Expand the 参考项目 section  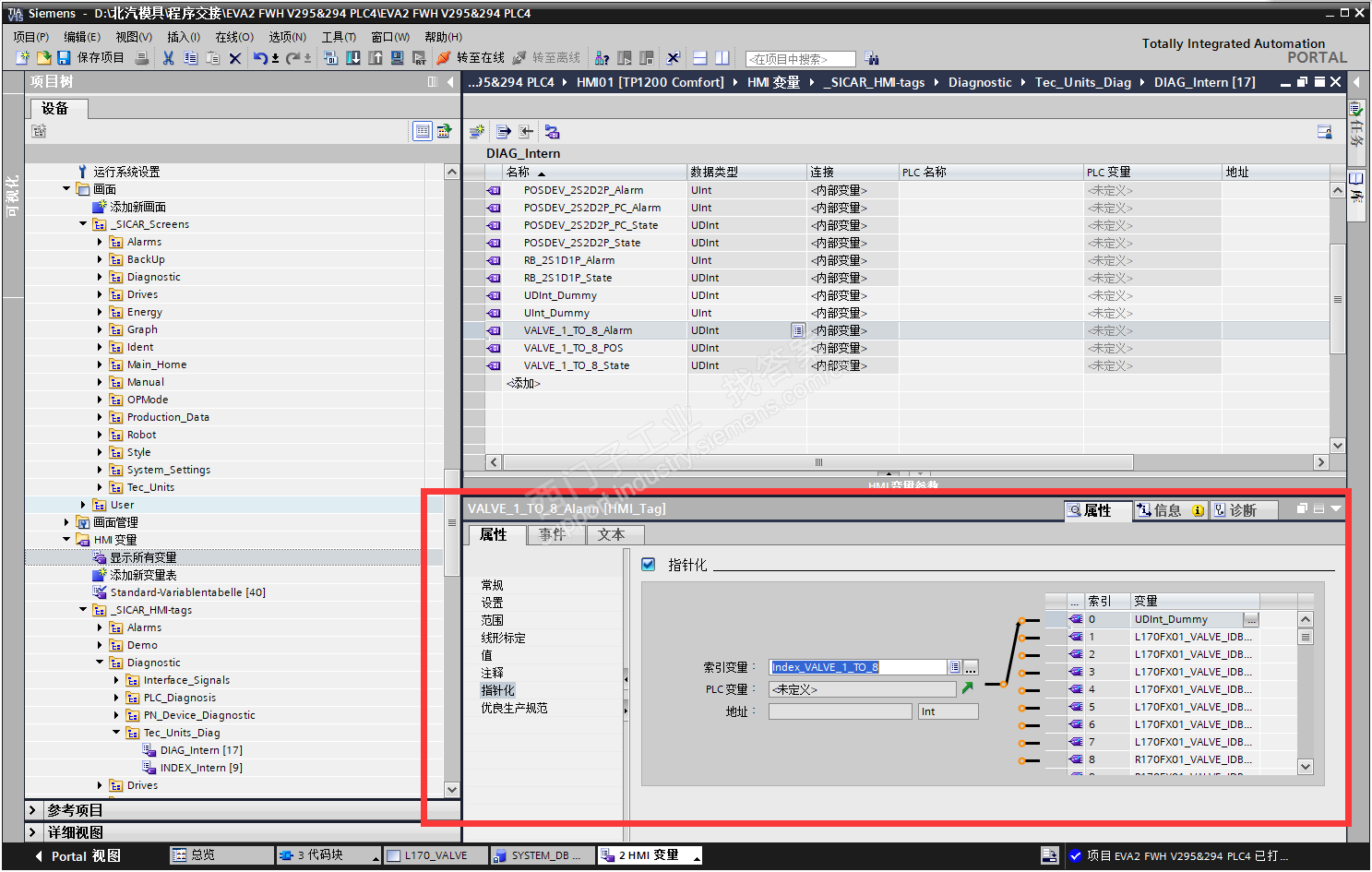(x=33, y=810)
